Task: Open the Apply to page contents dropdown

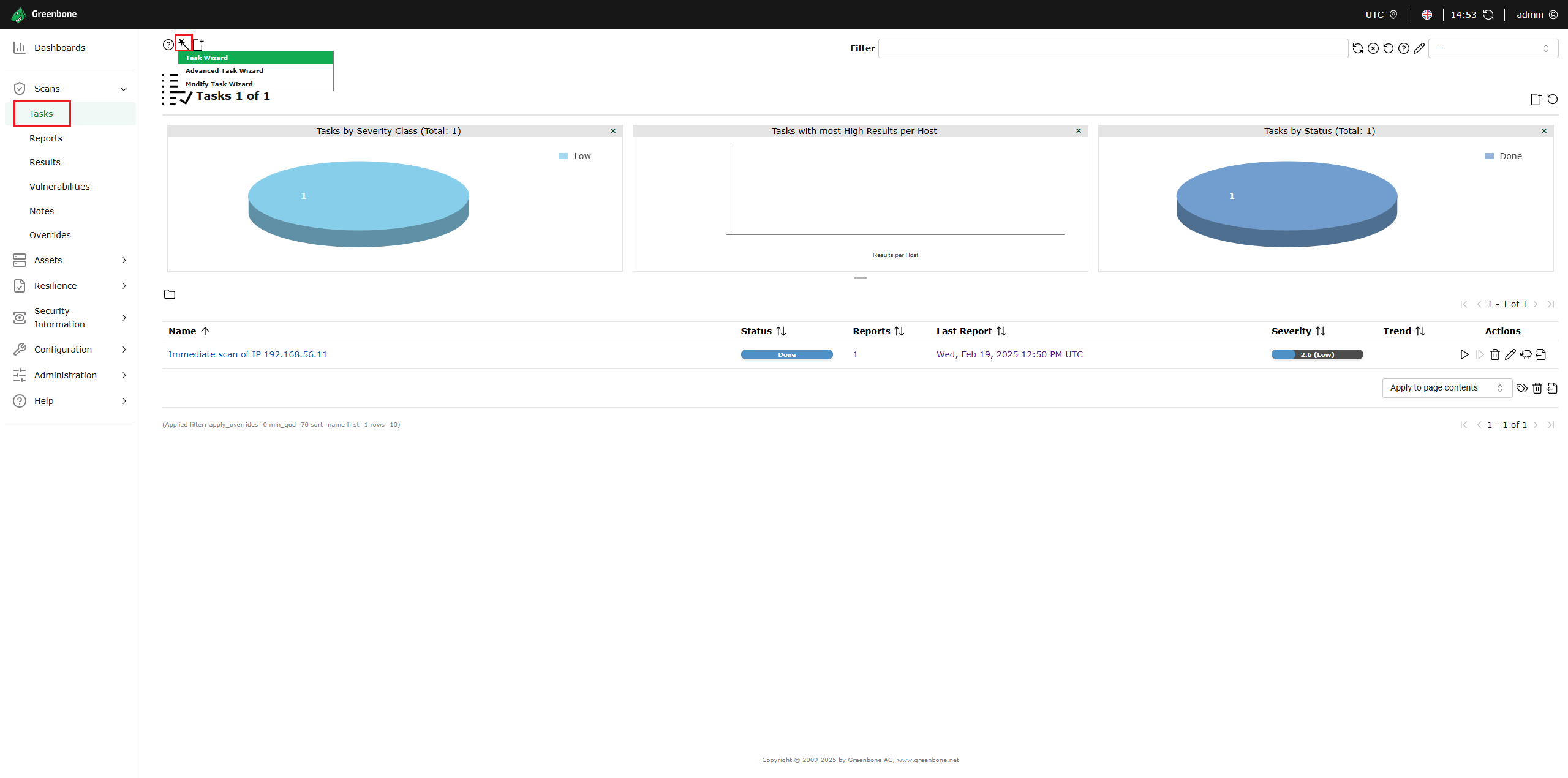Action: [1447, 388]
